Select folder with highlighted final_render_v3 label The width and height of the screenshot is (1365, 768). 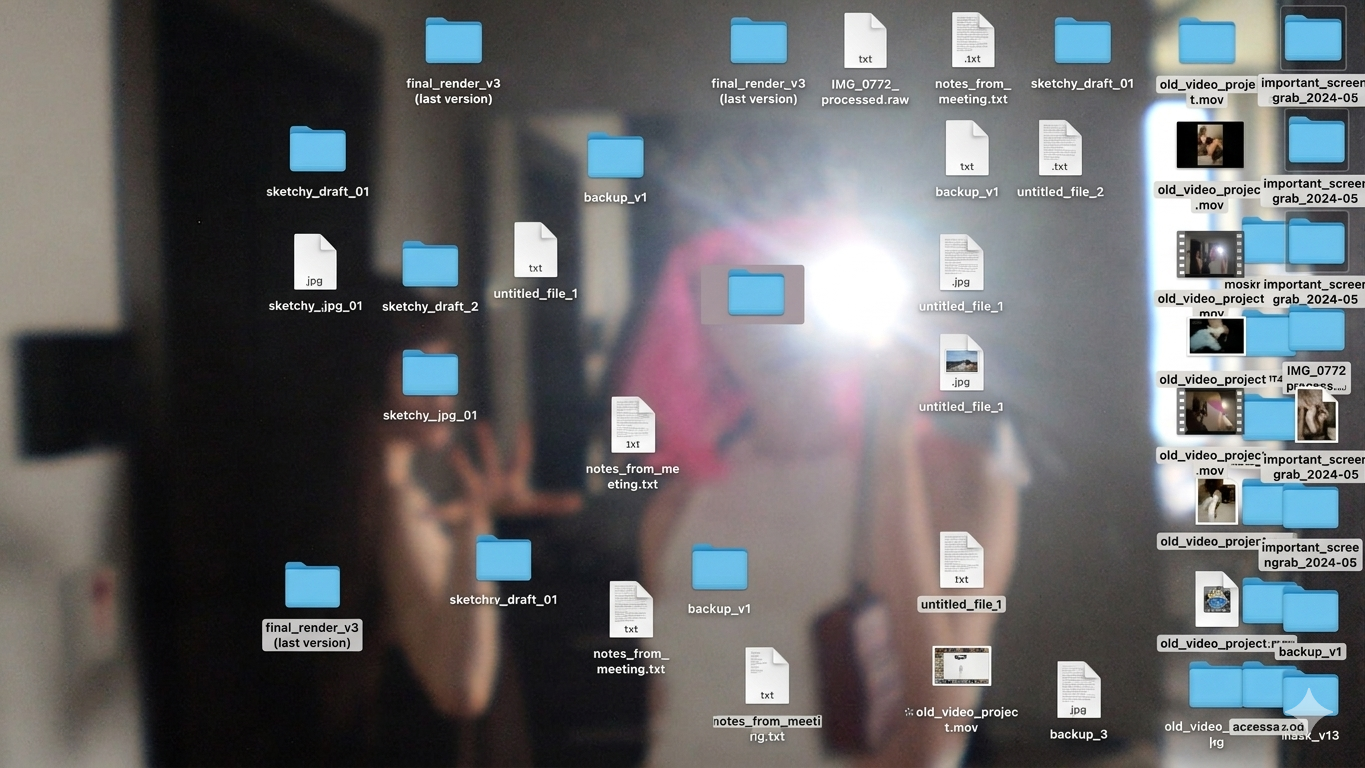pyautogui.click(x=312, y=586)
